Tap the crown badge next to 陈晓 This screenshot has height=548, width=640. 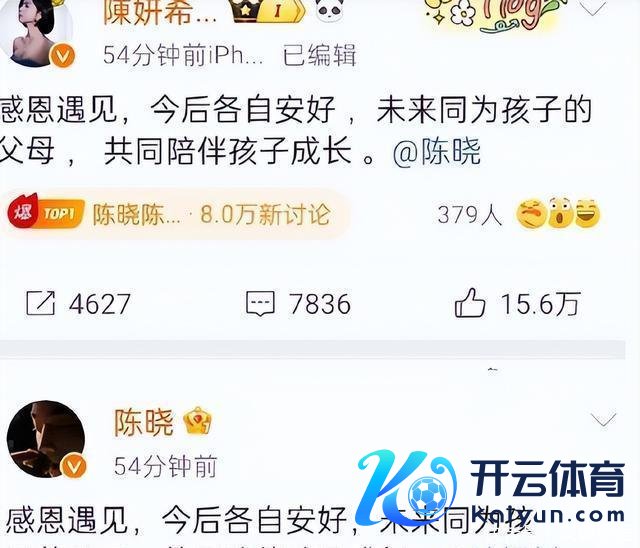198,421
